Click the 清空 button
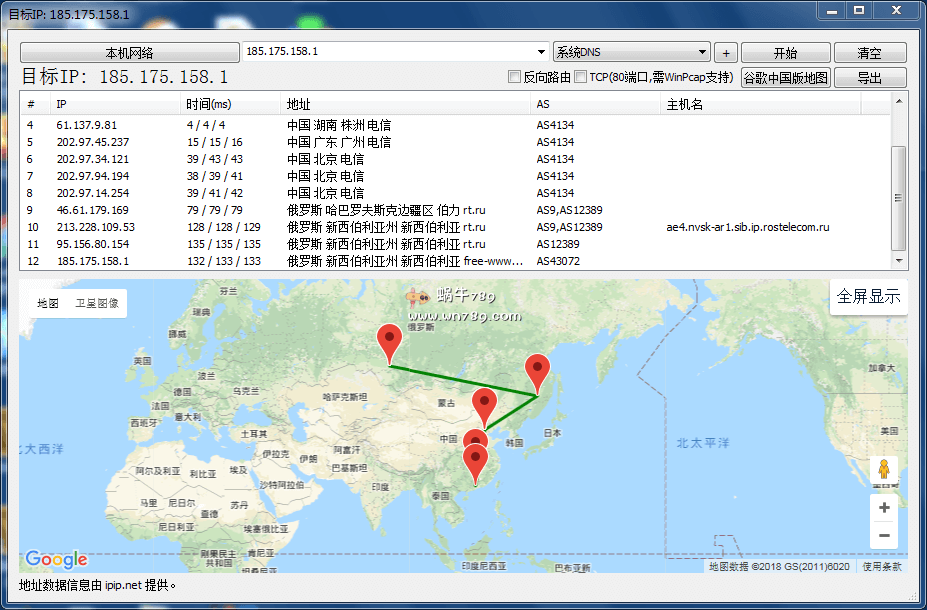The image size is (927, 610). pos(869,53)
